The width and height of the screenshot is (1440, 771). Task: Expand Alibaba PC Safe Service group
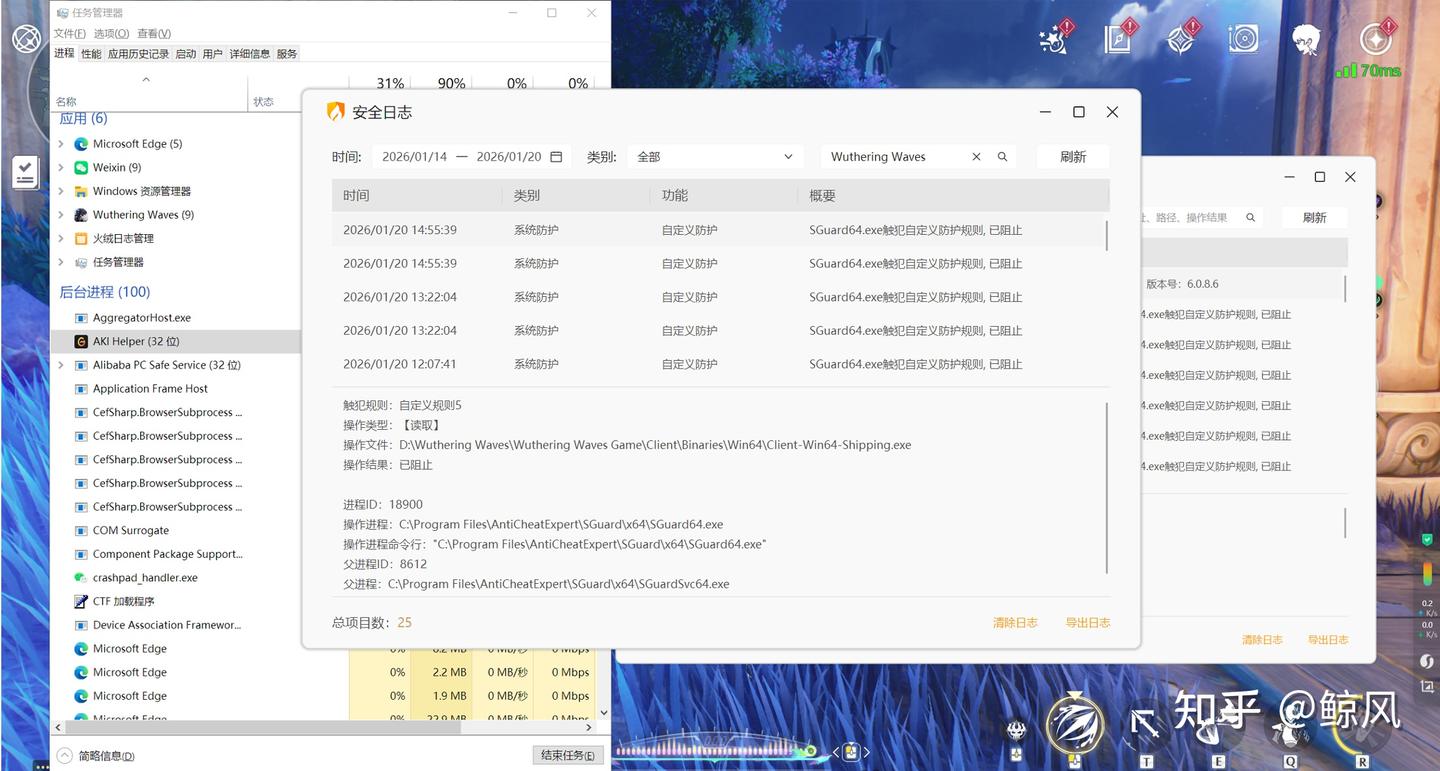pyautogui.click(x=61, y=365)
